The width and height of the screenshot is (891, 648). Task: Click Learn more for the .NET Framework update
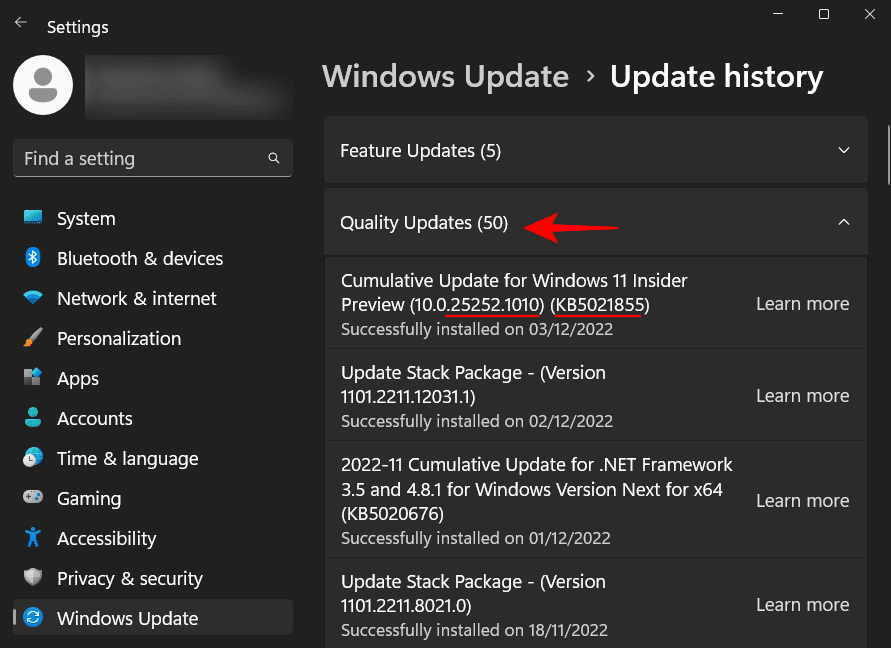tap(802, 500)
